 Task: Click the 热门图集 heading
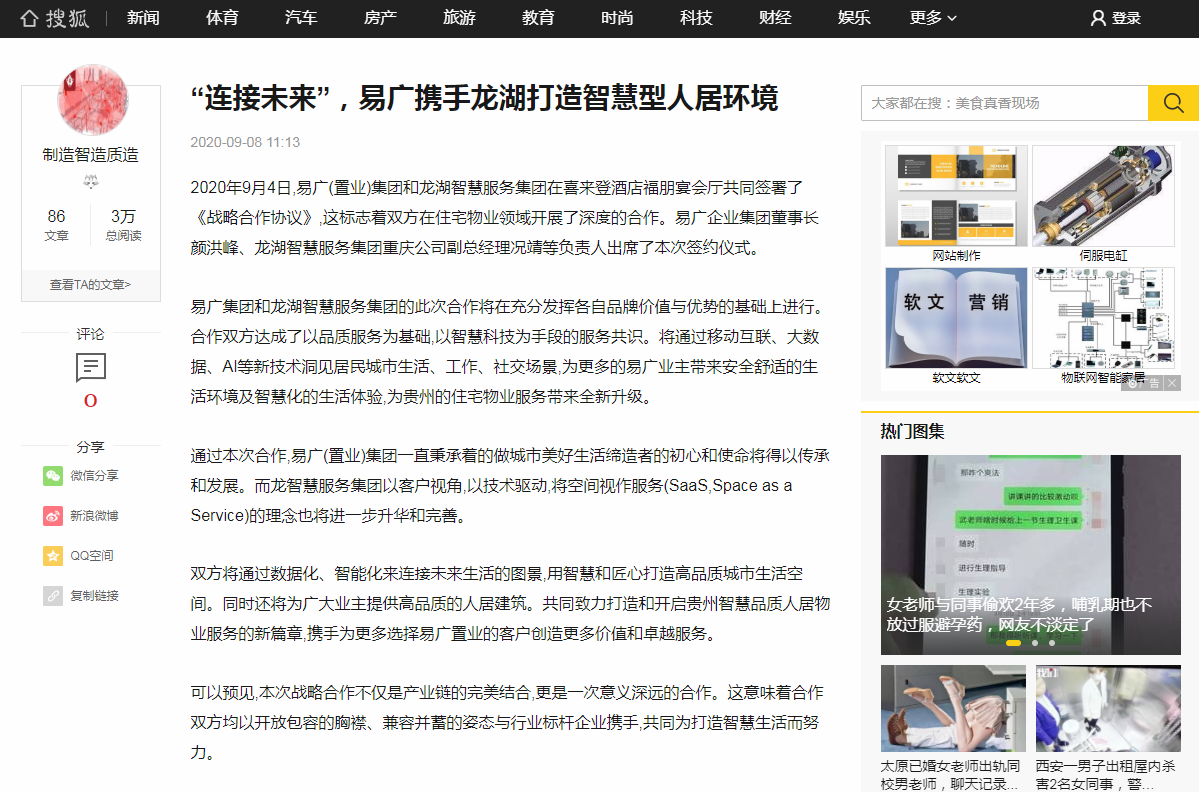point(912,431)
